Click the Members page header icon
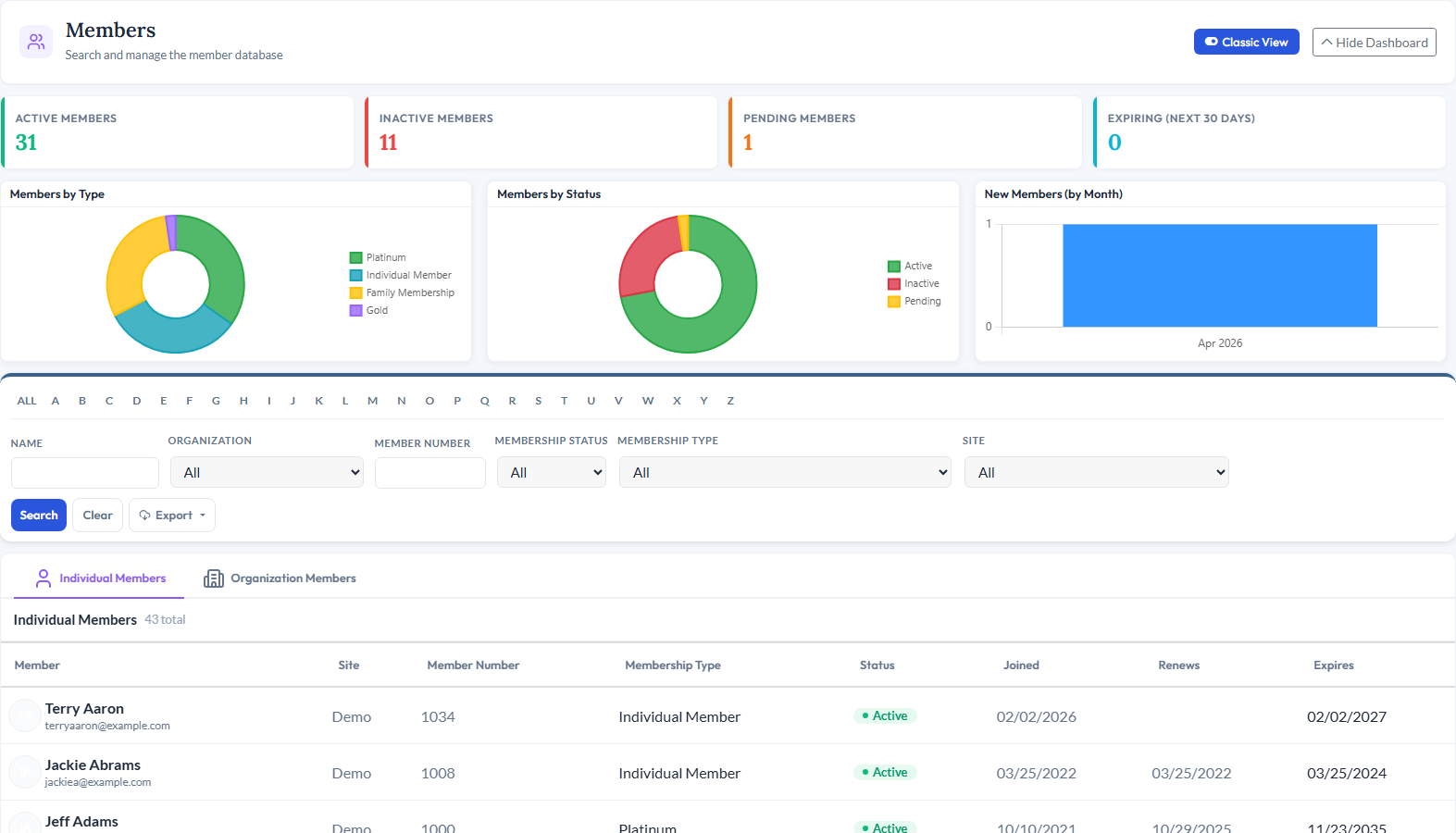This screenshot has height=833, width=1456. coord(36,42)
